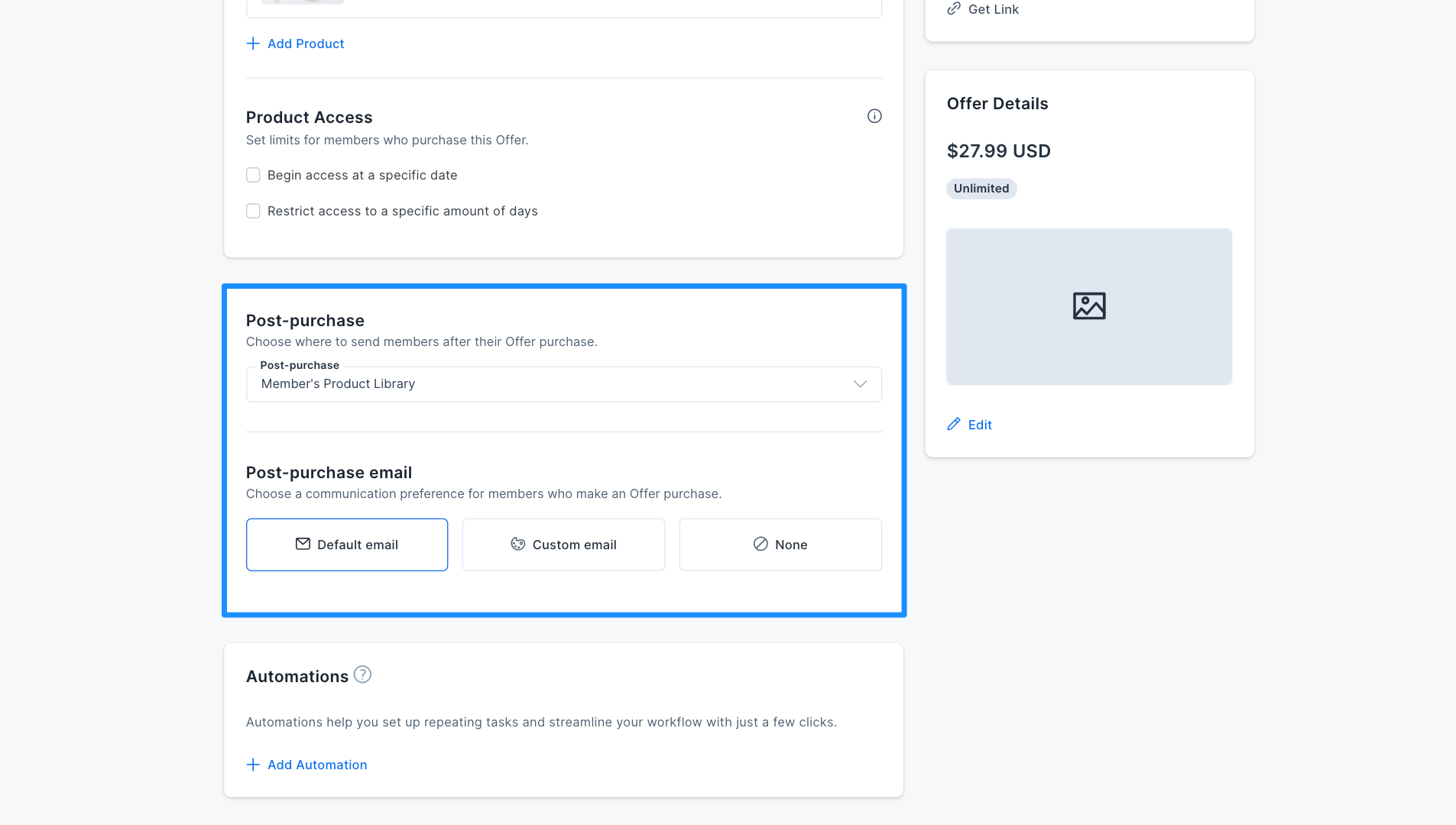The height and width of the screenshot is (825, 1456).
Task: Open Member's Product Library destination selector
Action: [564, 384]
